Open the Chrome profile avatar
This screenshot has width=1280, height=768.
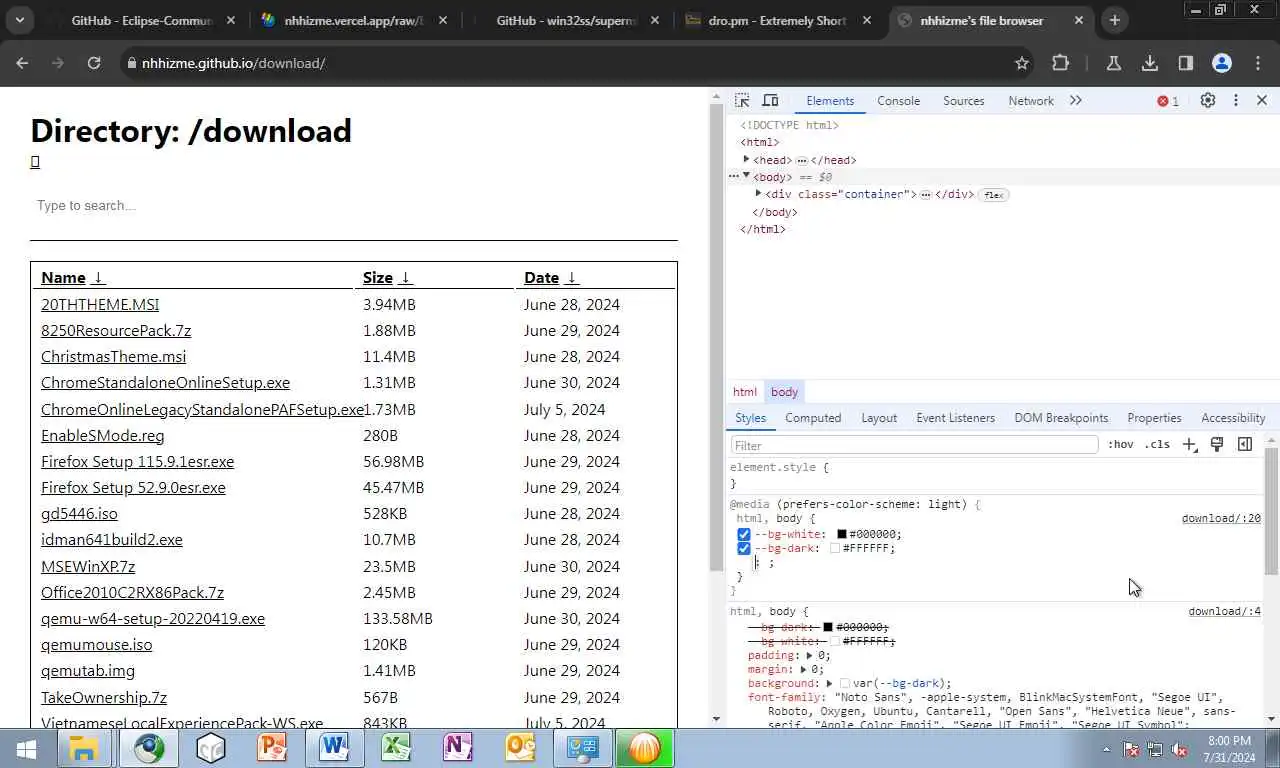click(x=1222, y=63)
